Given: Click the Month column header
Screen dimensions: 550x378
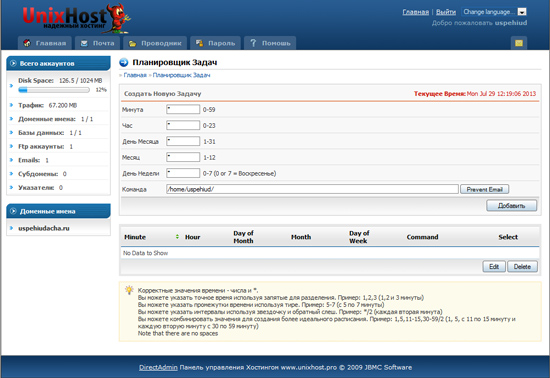Looking at the screenshot, I should click(301, 237).
